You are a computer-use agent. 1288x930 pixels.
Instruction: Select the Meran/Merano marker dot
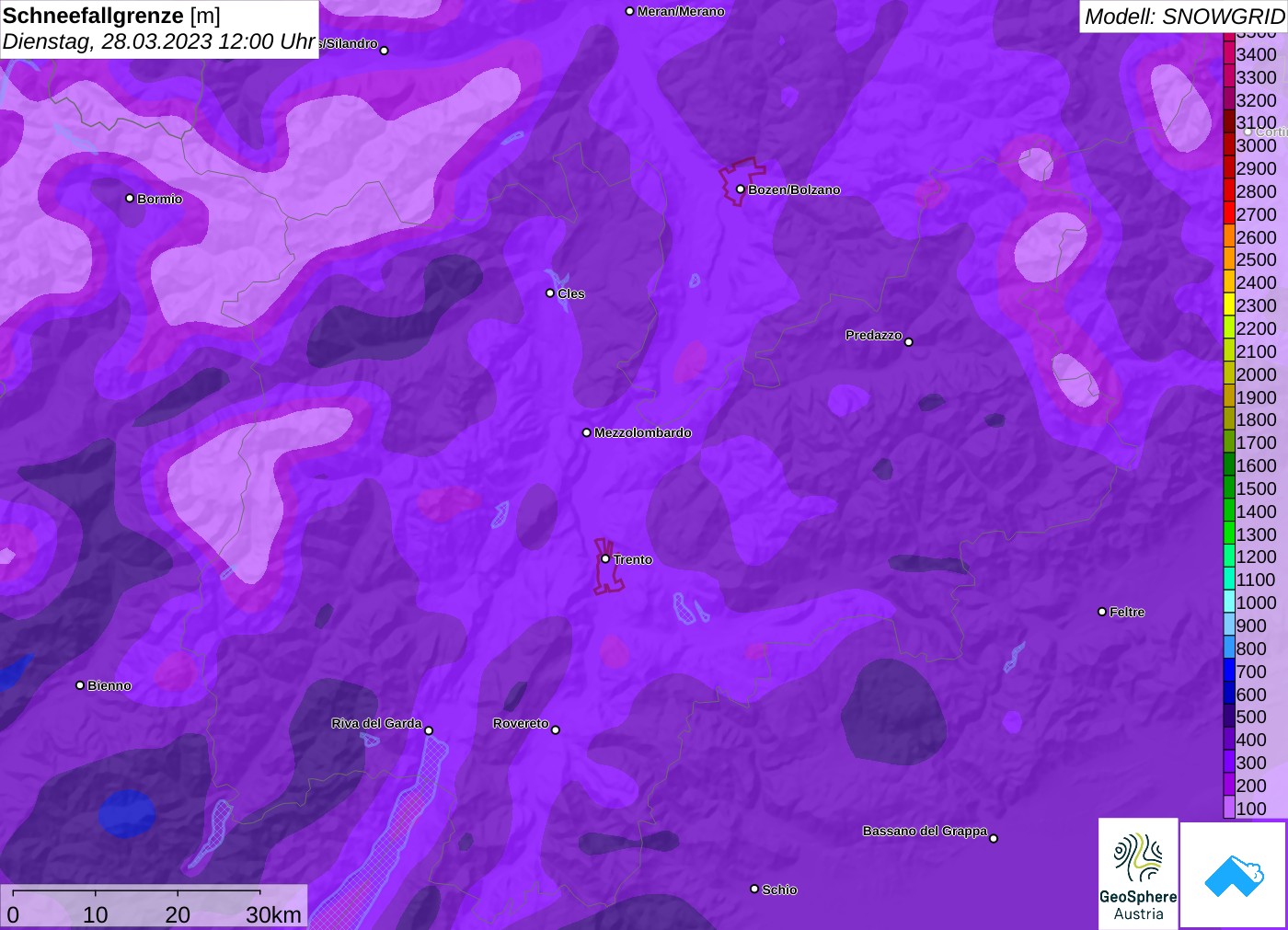(629, 11)
